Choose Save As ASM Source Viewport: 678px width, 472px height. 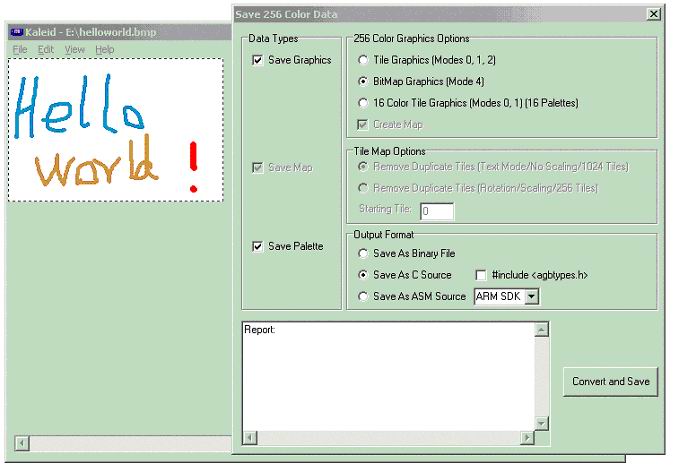coord(363,297)
